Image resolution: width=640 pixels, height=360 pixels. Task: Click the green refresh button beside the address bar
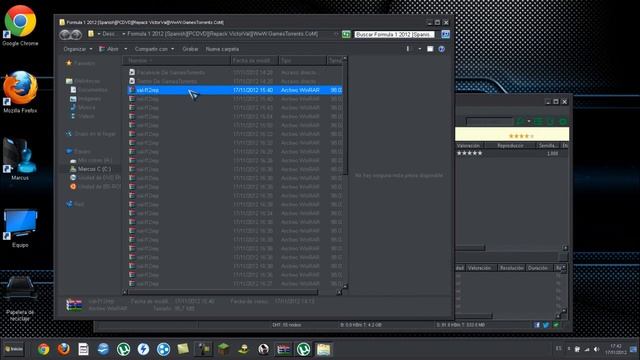click(x=346, y=34)
